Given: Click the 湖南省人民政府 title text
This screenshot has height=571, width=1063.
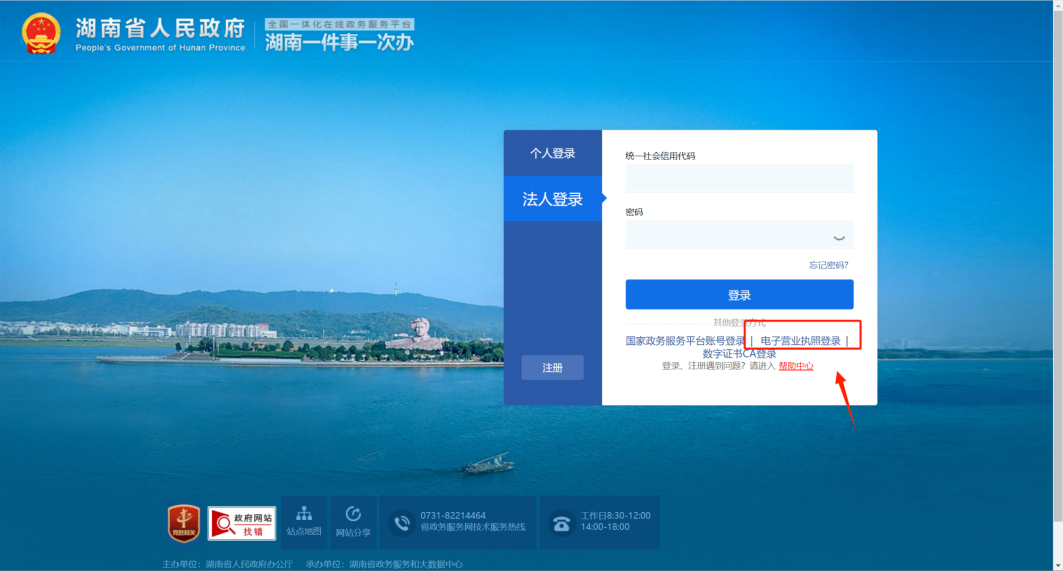Looking at the screenshot, I should click(x=160, y=28).
